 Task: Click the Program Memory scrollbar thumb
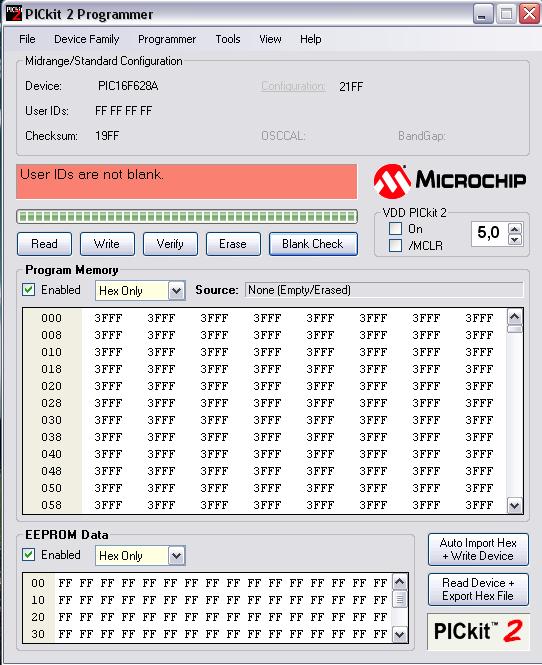tap(514, 330)
